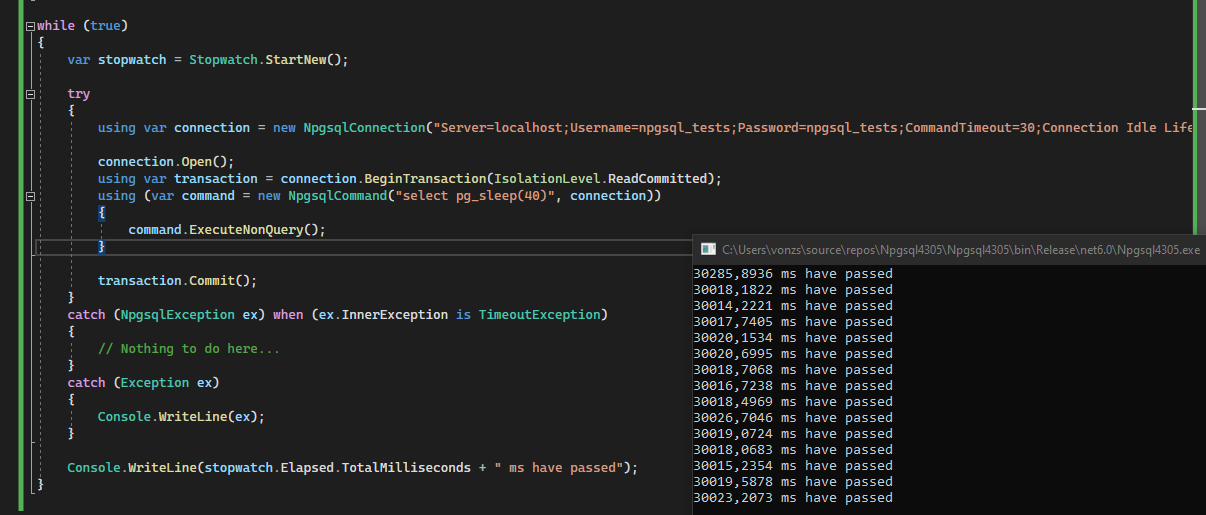
Task: Click console line '30023,2073 ms have passed'
Action: click(793, 497)
